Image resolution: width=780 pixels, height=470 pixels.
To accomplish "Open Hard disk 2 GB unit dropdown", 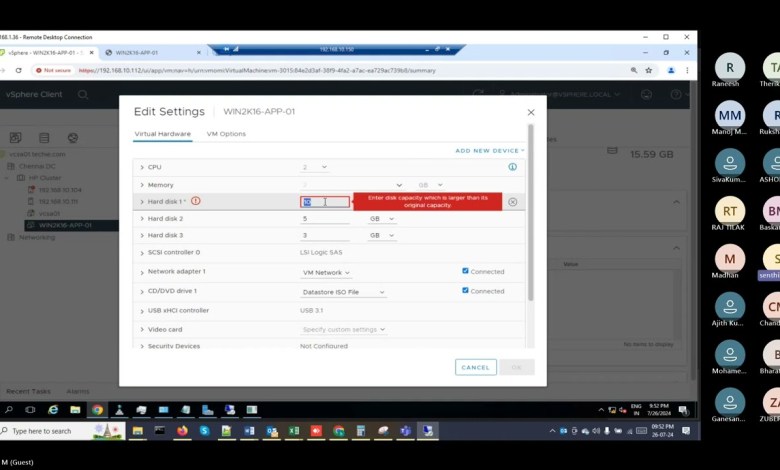I will (382, 219).
